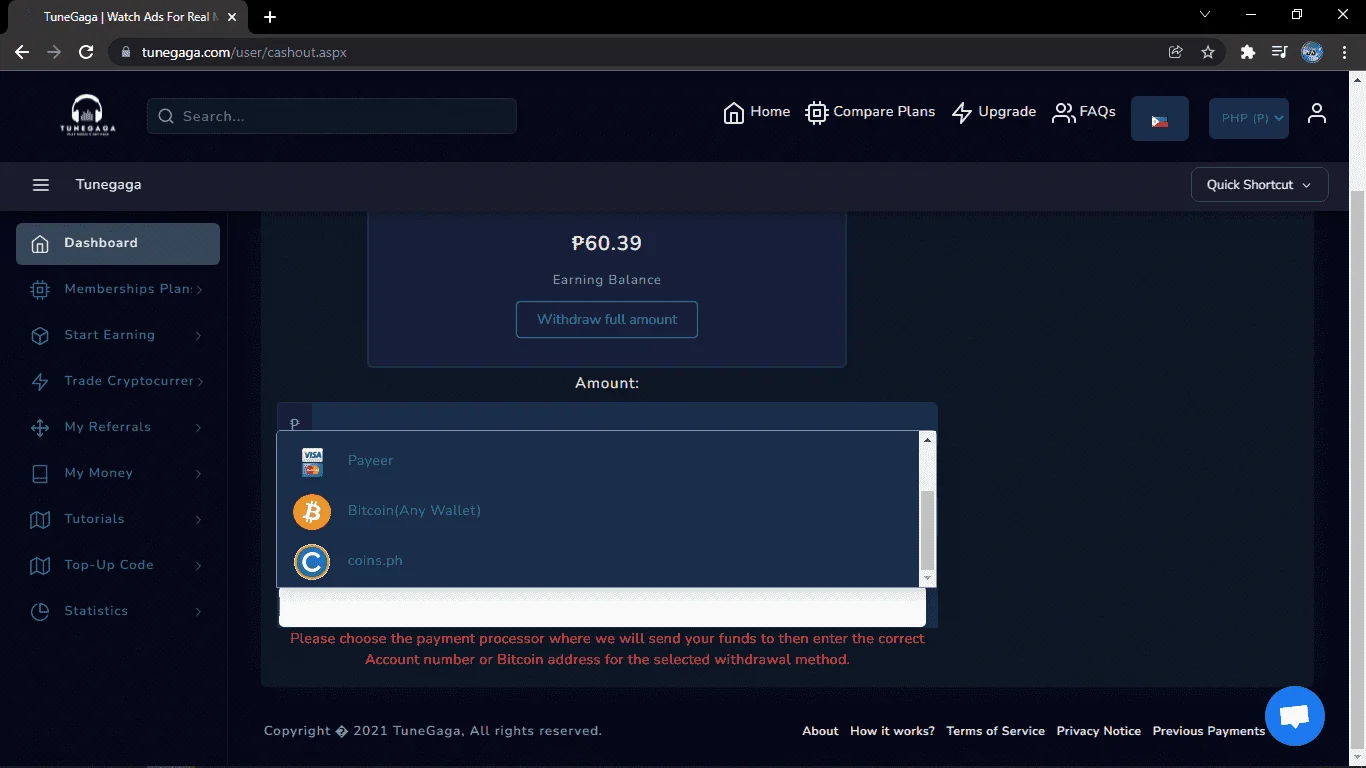Click the Start Earning cube icon

coord(40,336)
